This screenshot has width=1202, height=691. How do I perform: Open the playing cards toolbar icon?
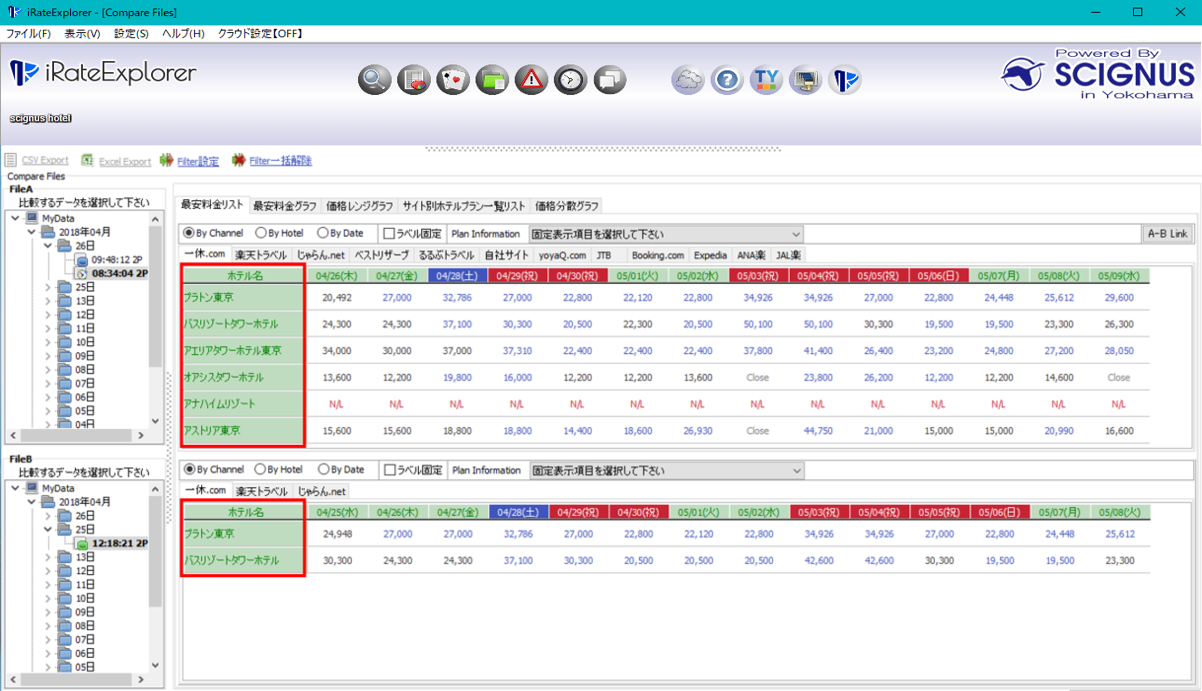pos(453,79)
